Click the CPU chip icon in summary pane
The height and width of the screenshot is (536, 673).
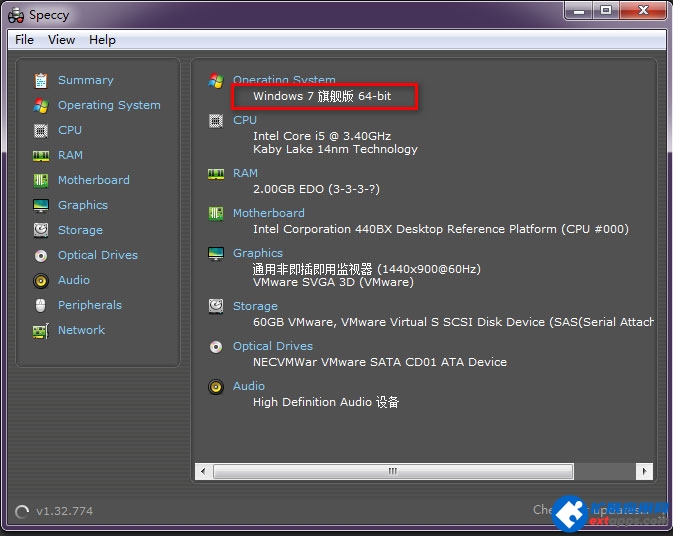(216, 121)
